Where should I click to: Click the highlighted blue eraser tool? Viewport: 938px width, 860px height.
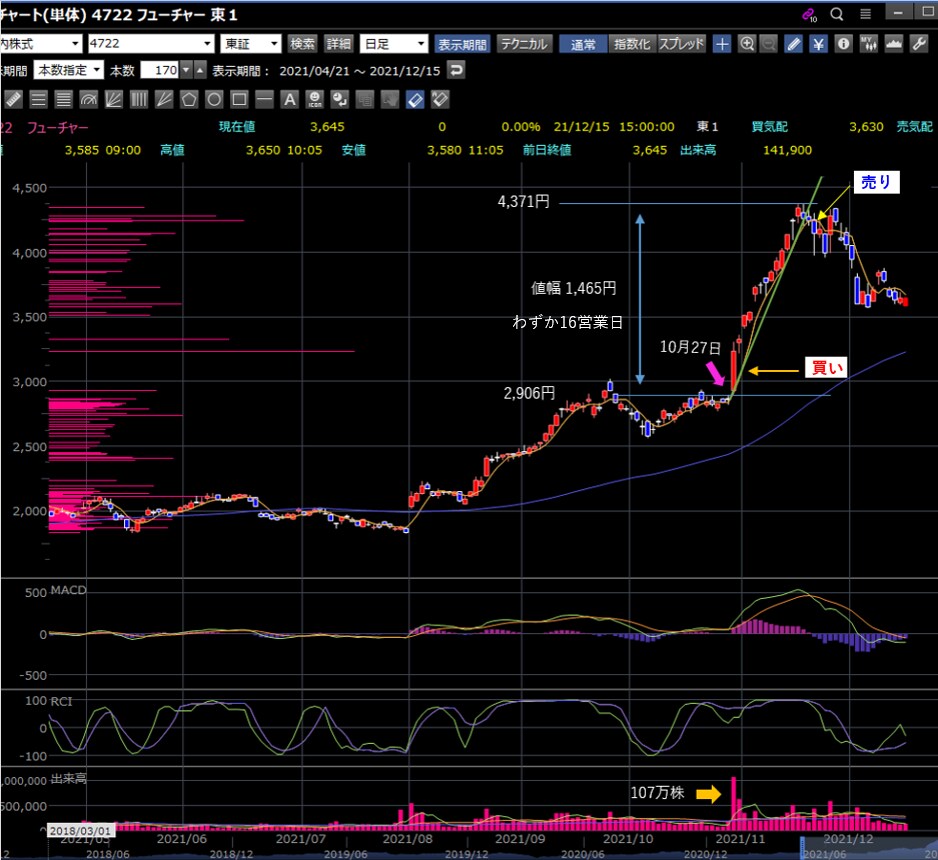click(x=415, y=99)
